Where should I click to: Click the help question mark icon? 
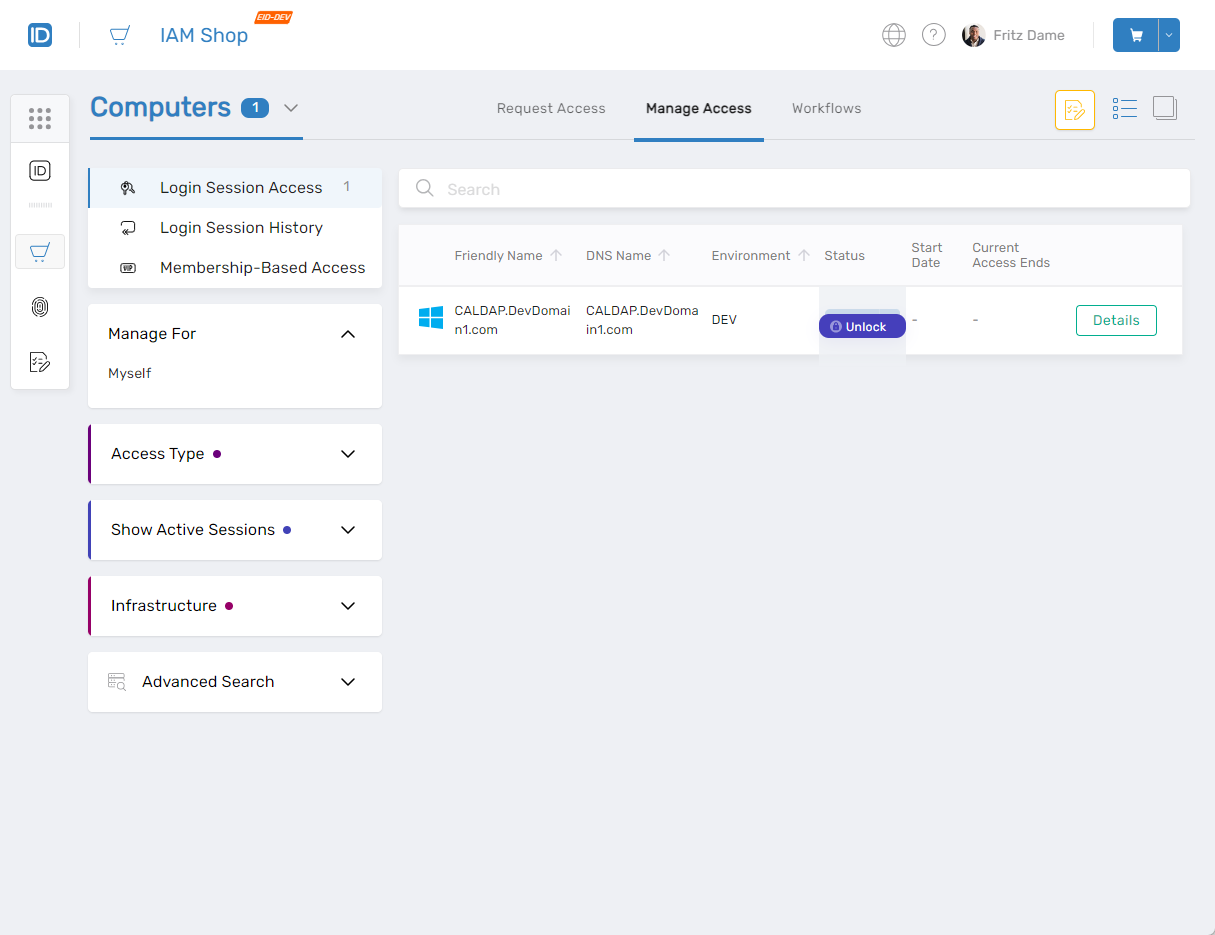(x=933, y=34)
